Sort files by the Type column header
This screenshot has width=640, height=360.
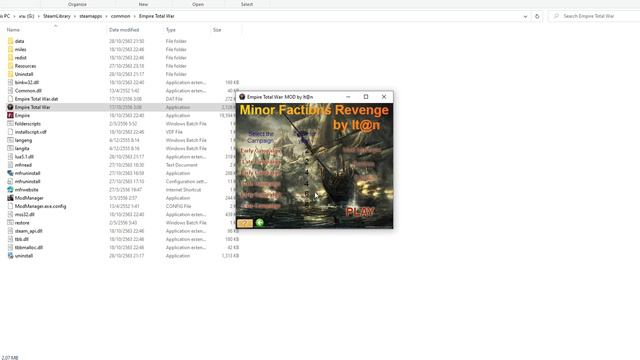[171, 30]
